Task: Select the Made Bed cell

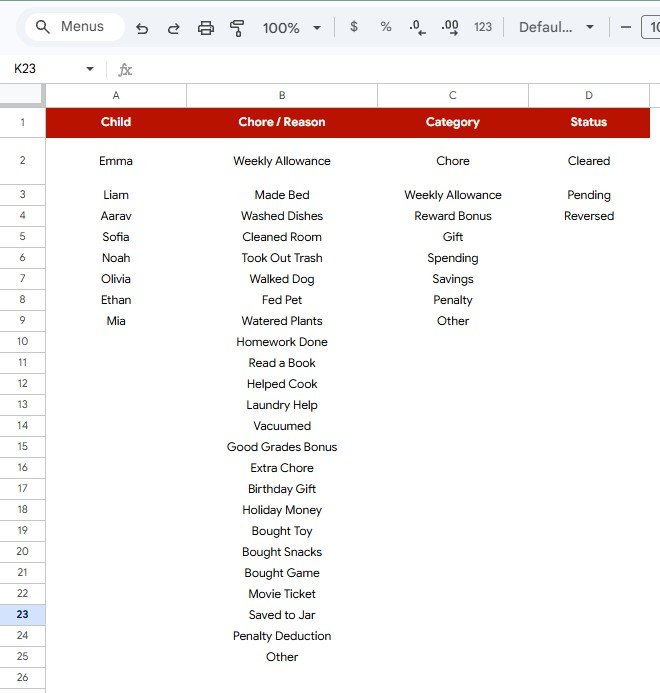Action: 282,195
